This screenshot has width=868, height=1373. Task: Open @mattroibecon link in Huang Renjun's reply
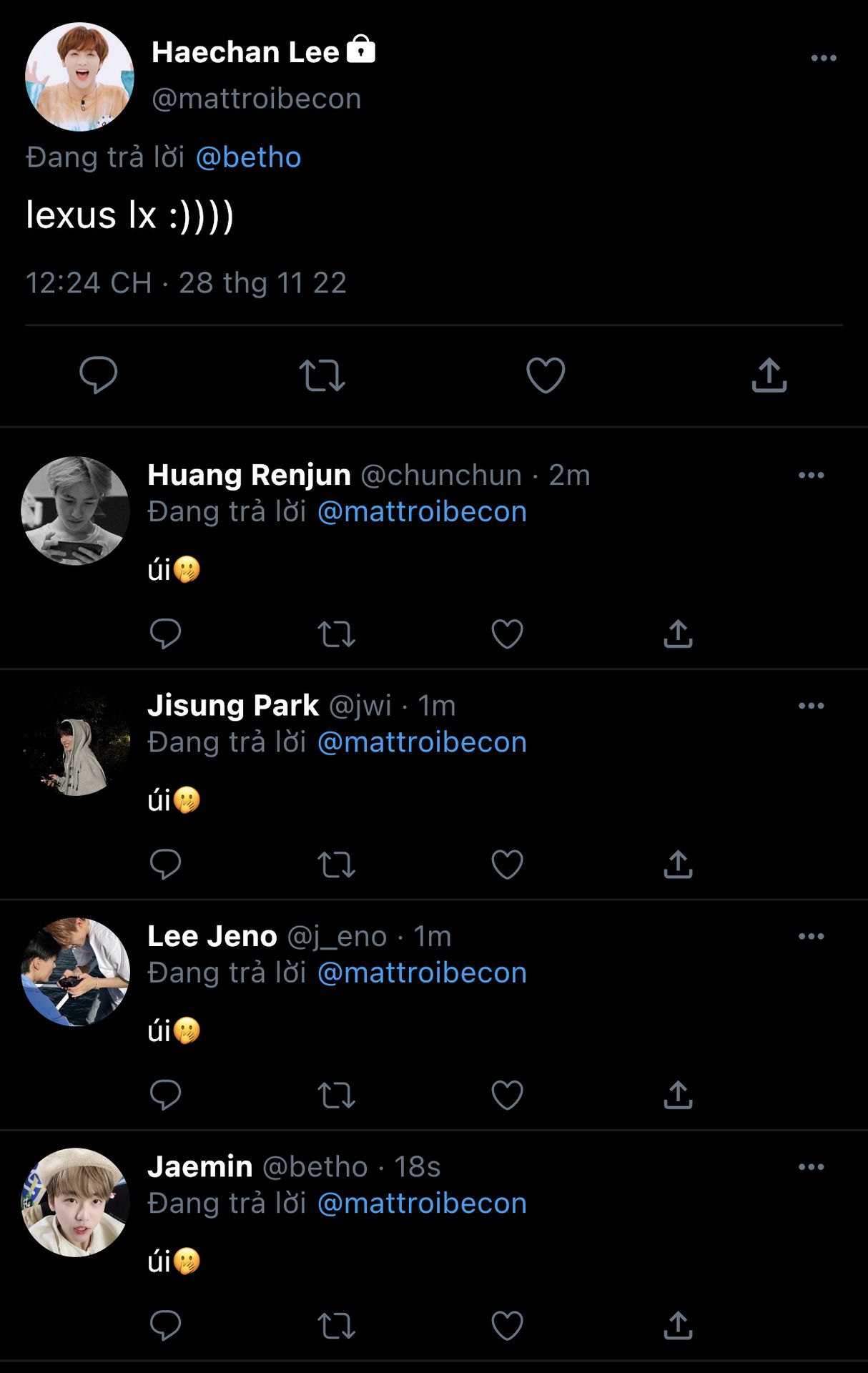pyautogui.click(x=422, y=512)
